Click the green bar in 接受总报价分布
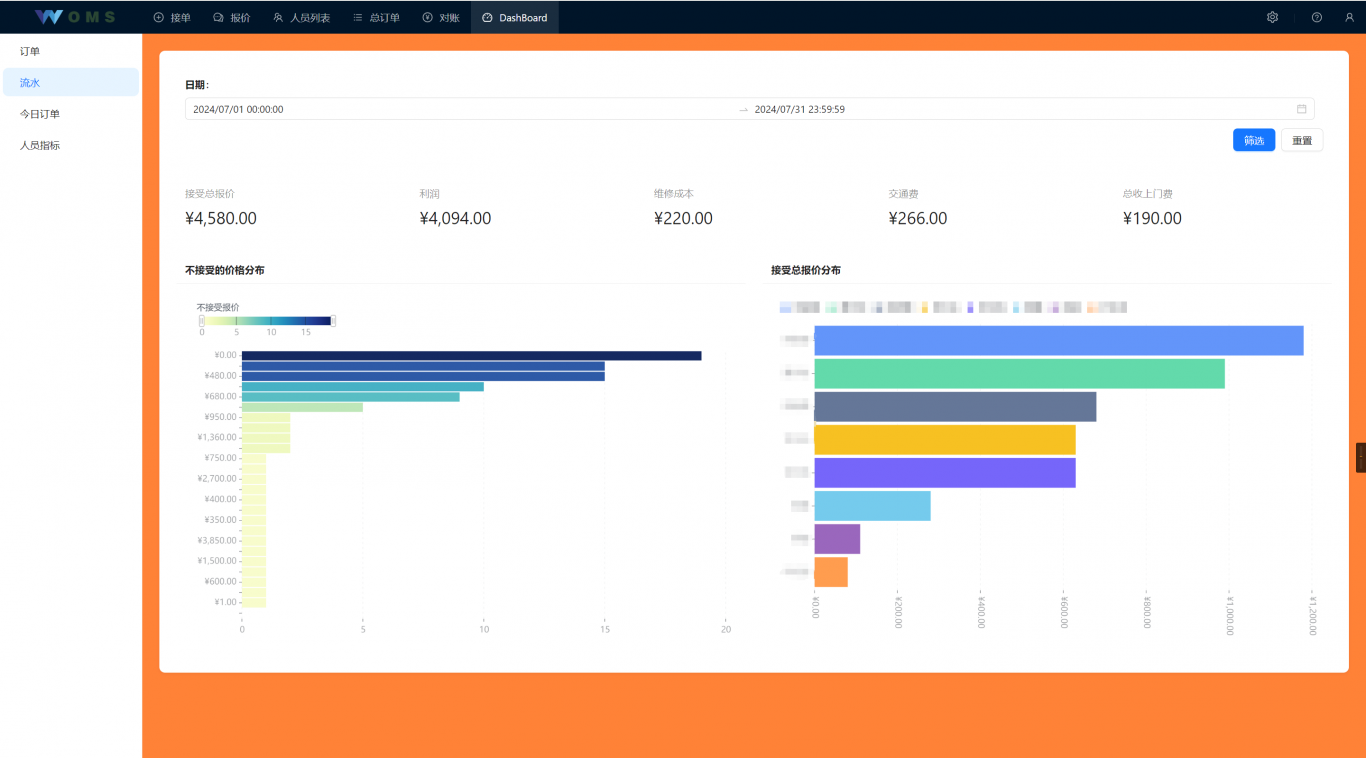Screen dimensions: 1366x758 (1020, 373)
